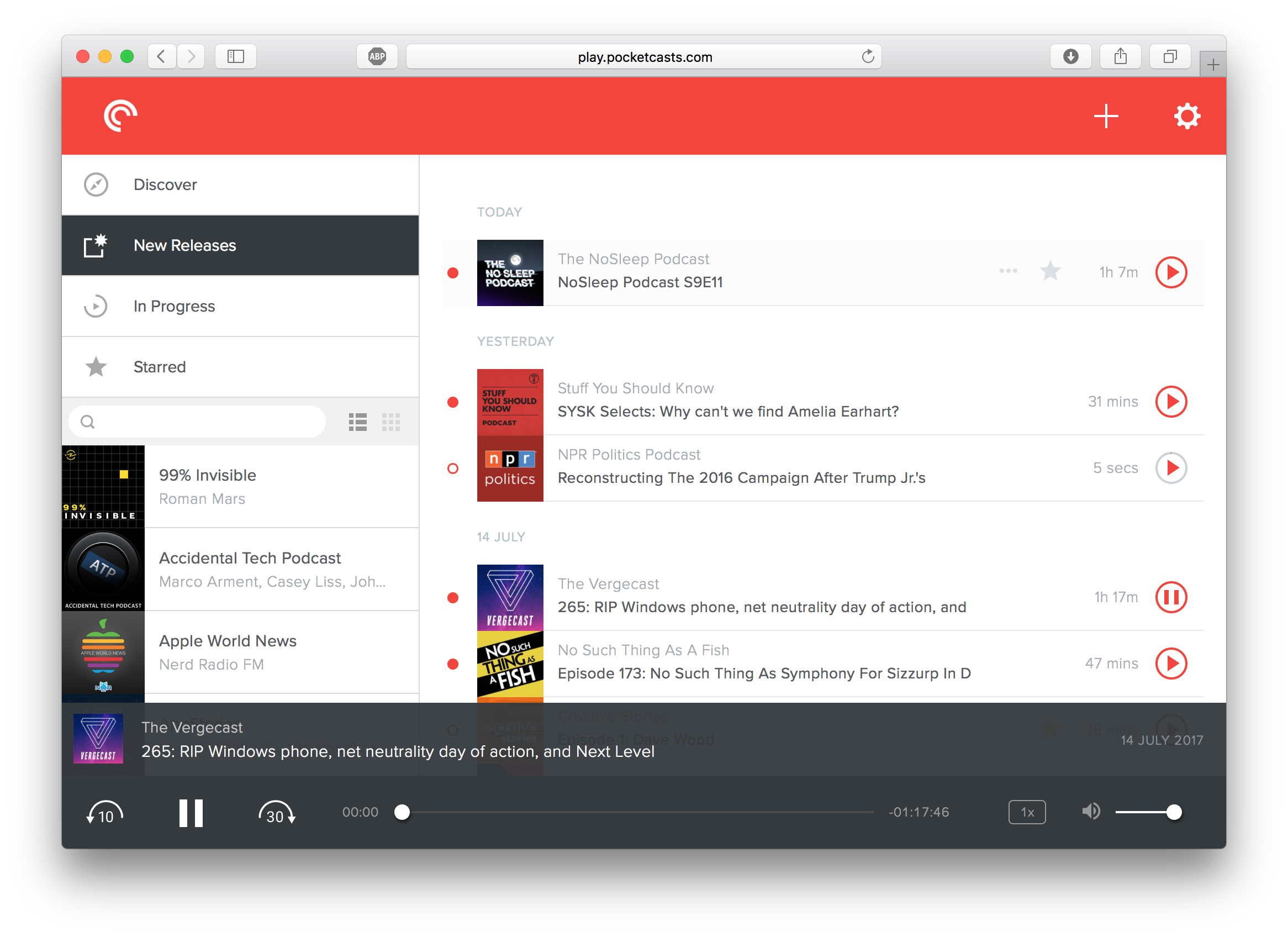Play the SYSK Selects Amelia Earhart episode
Screen dimensions: 1288x937
click(x=1171, y=402)
